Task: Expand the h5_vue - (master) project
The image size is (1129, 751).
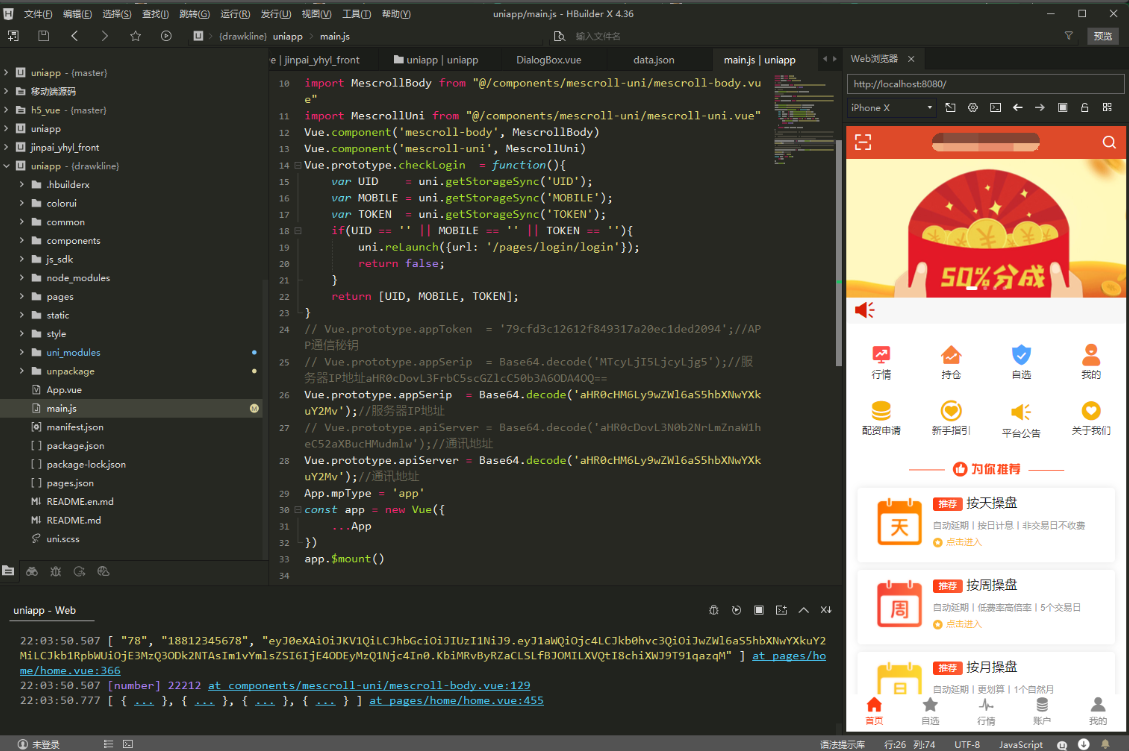Action: point(6,110)
